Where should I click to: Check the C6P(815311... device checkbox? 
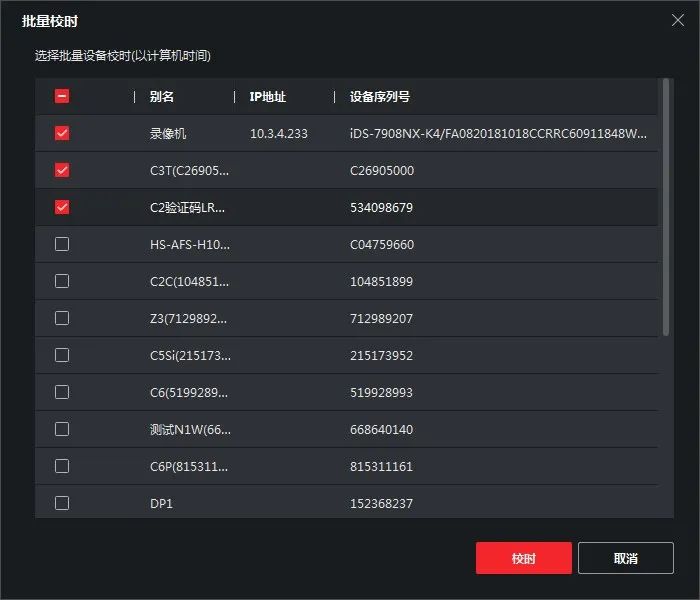tap(62, 466)
